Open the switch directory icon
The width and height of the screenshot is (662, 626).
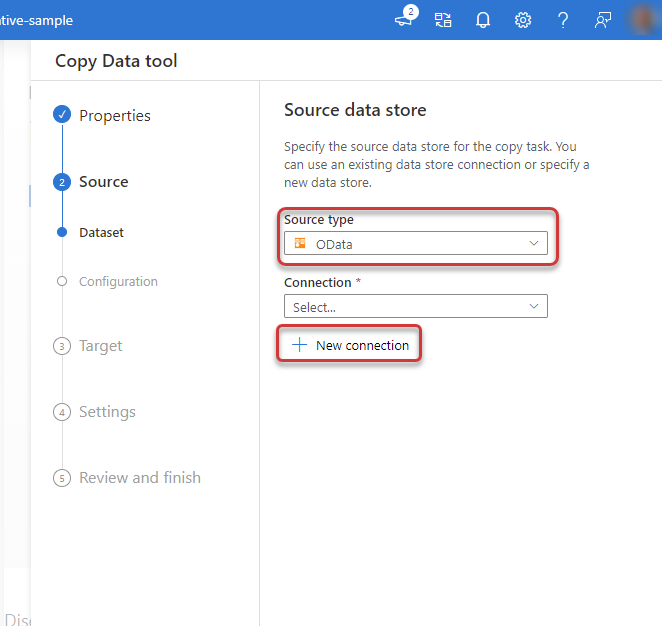tap(443, 20)
